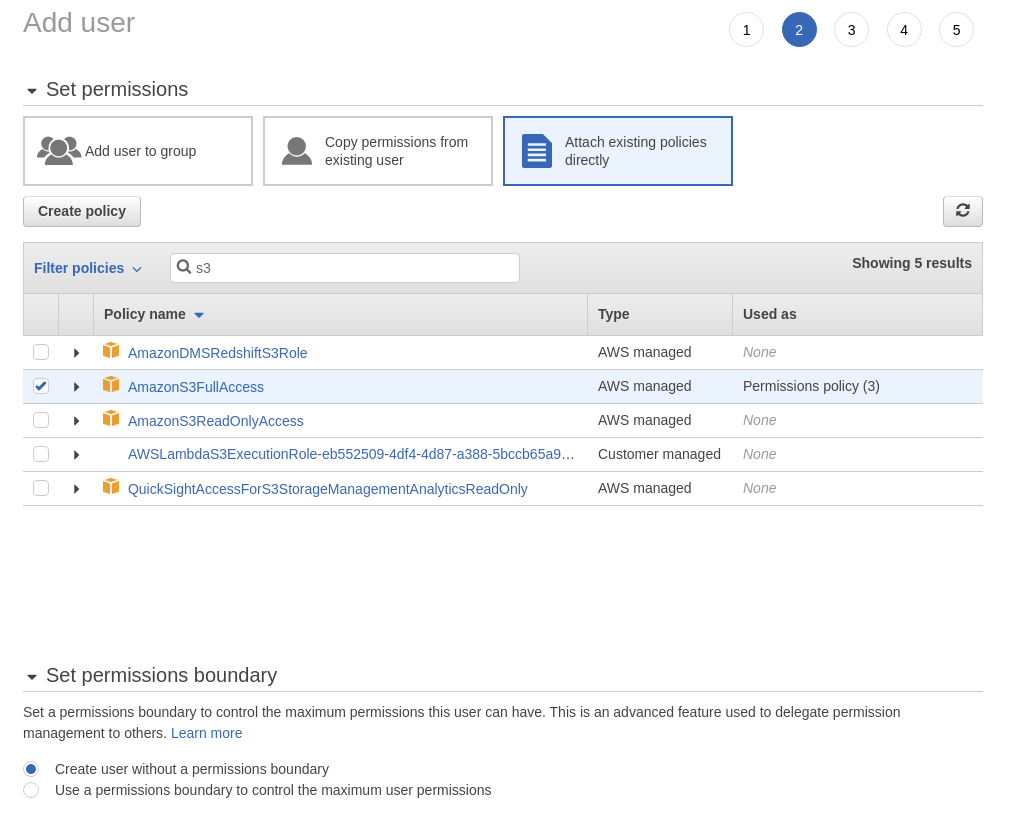The image size is (1028, 826).
Task: Click the search magnifier icon
Action: point(185,267)
